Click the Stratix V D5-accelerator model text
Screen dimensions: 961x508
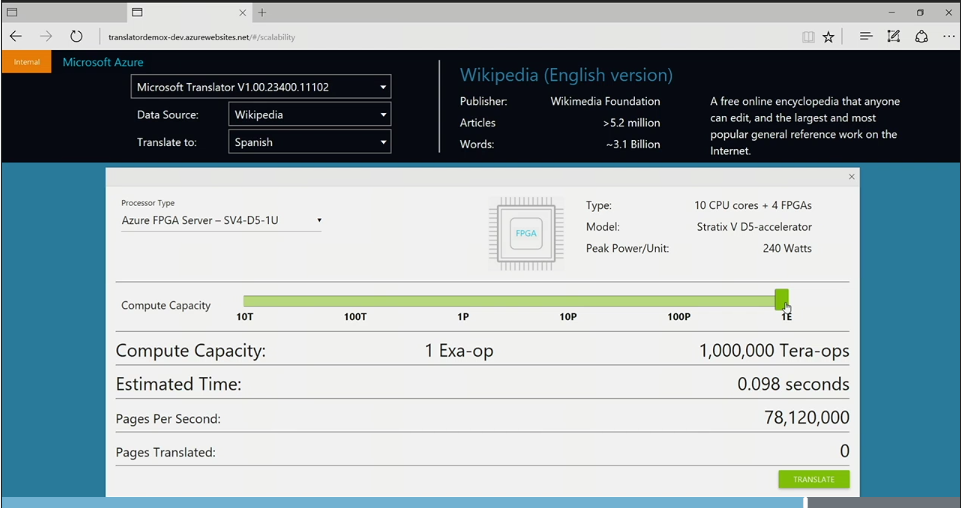[x=754, y=227]
